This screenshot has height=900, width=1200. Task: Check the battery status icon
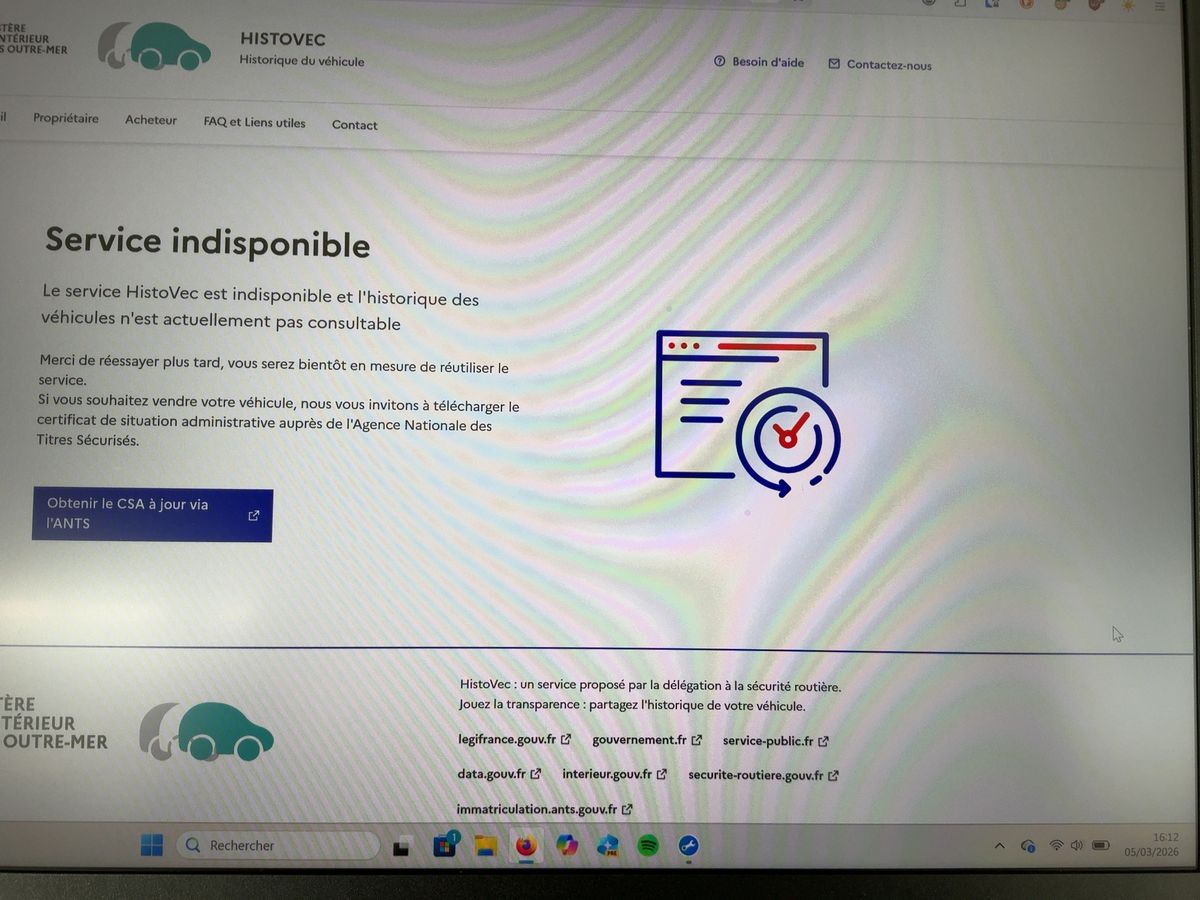click(x=1100, y=846)
